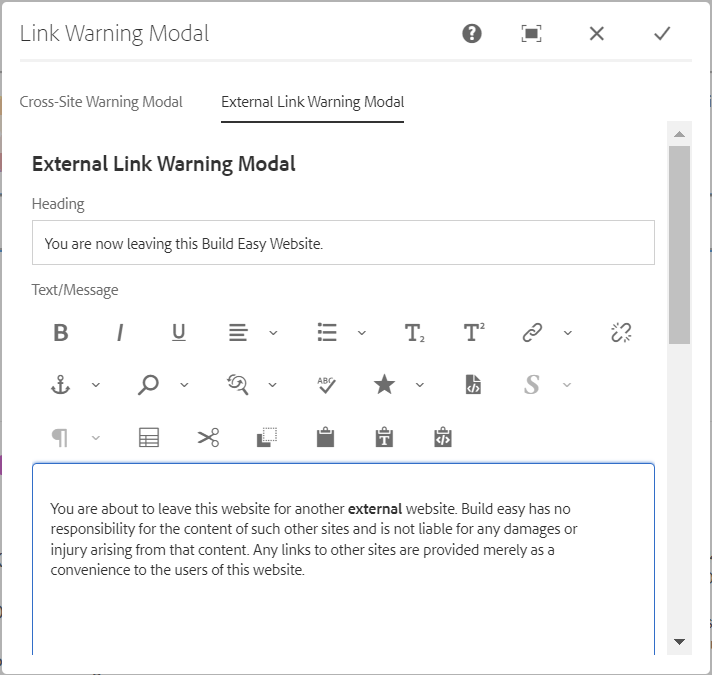The image size is (712, 675).
Task: Run the spell checker
Action: pos(326,385)
